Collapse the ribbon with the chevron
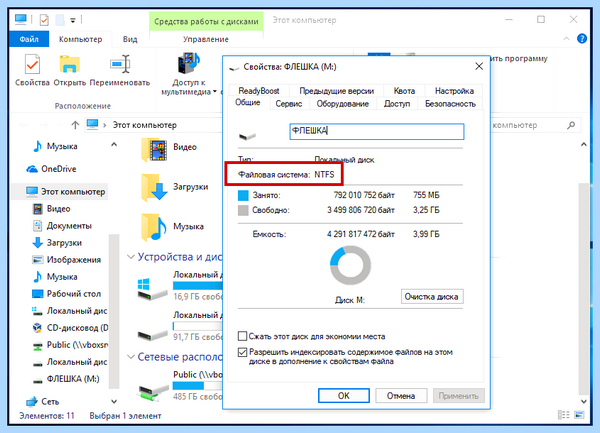 566,39
